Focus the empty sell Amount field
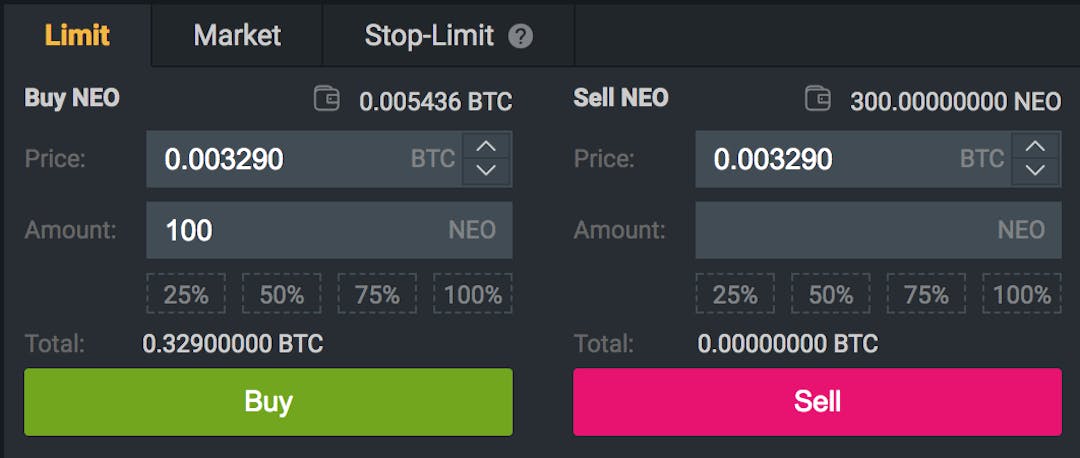The height and width of the screenshot is (458, 1080). (850, 230)
